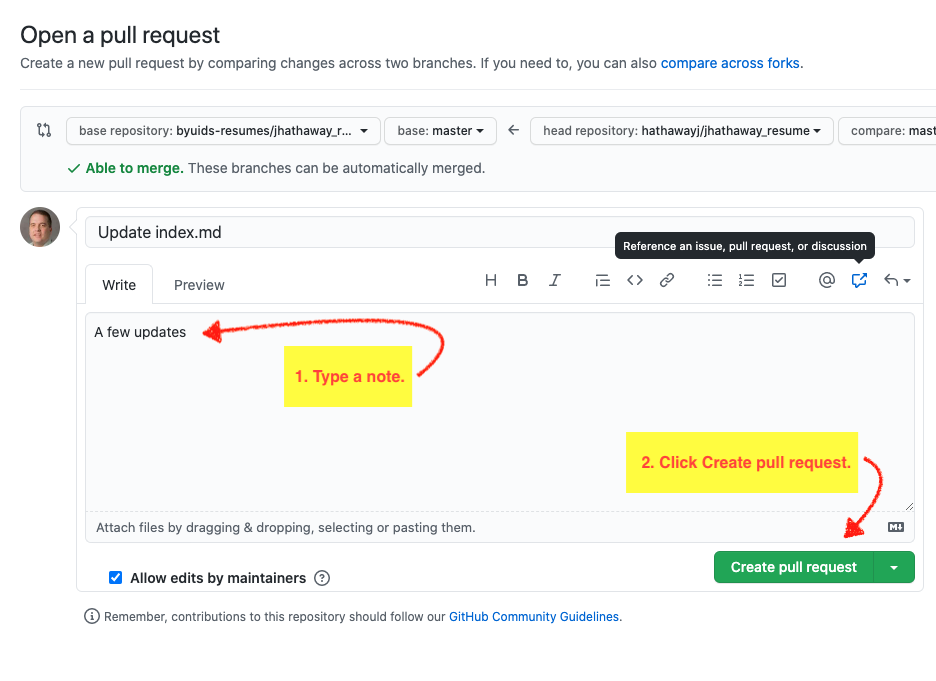This screenshot has width=936, height=681.
Task: Select the Write tab
Action: click(119, 285)
